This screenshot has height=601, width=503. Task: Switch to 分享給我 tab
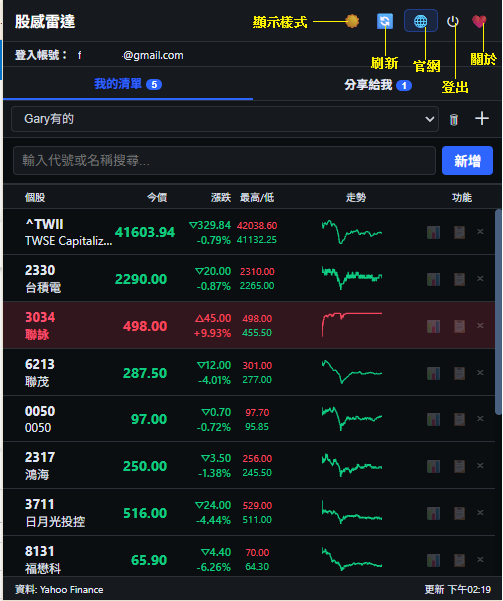[378, 85]
